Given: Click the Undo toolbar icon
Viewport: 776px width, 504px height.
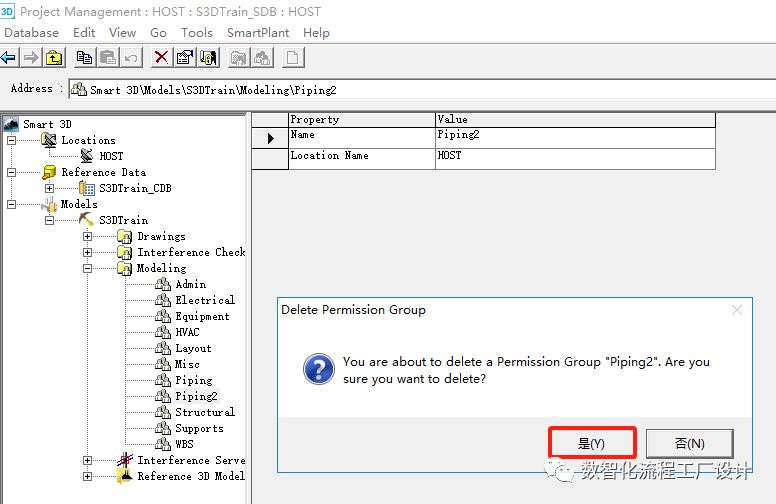Looking at the screenshot, I should [131, 58].
